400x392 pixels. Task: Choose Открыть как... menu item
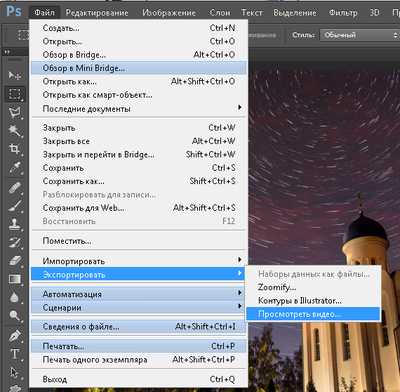click(139, 81)
